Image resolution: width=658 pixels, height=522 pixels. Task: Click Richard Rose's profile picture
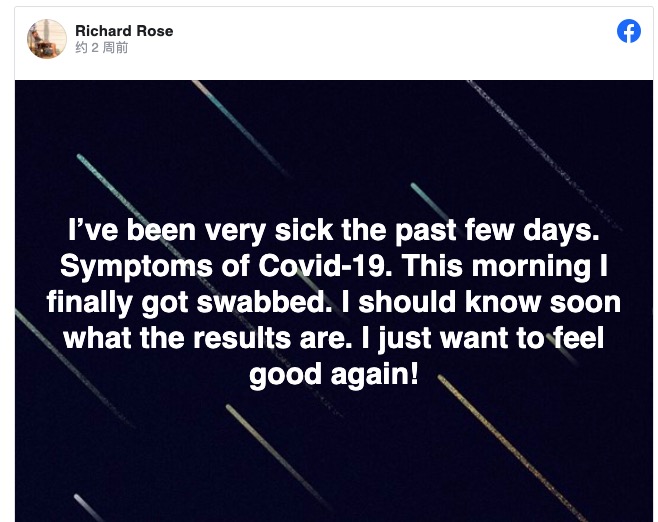[x=47, y=39]
